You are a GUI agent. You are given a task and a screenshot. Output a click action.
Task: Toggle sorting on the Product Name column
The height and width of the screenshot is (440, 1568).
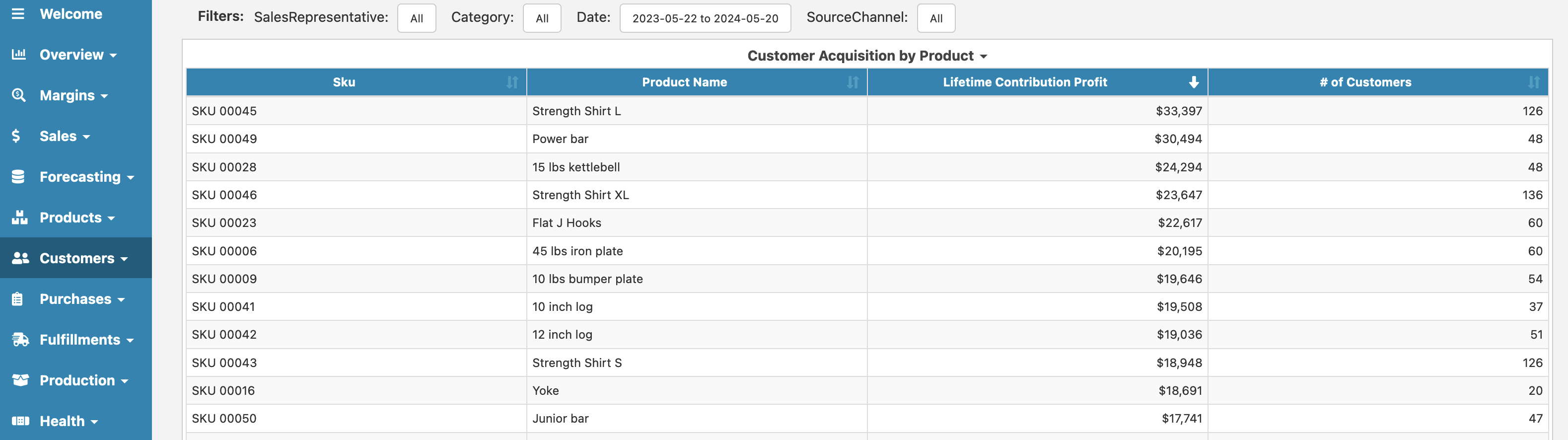852,82
